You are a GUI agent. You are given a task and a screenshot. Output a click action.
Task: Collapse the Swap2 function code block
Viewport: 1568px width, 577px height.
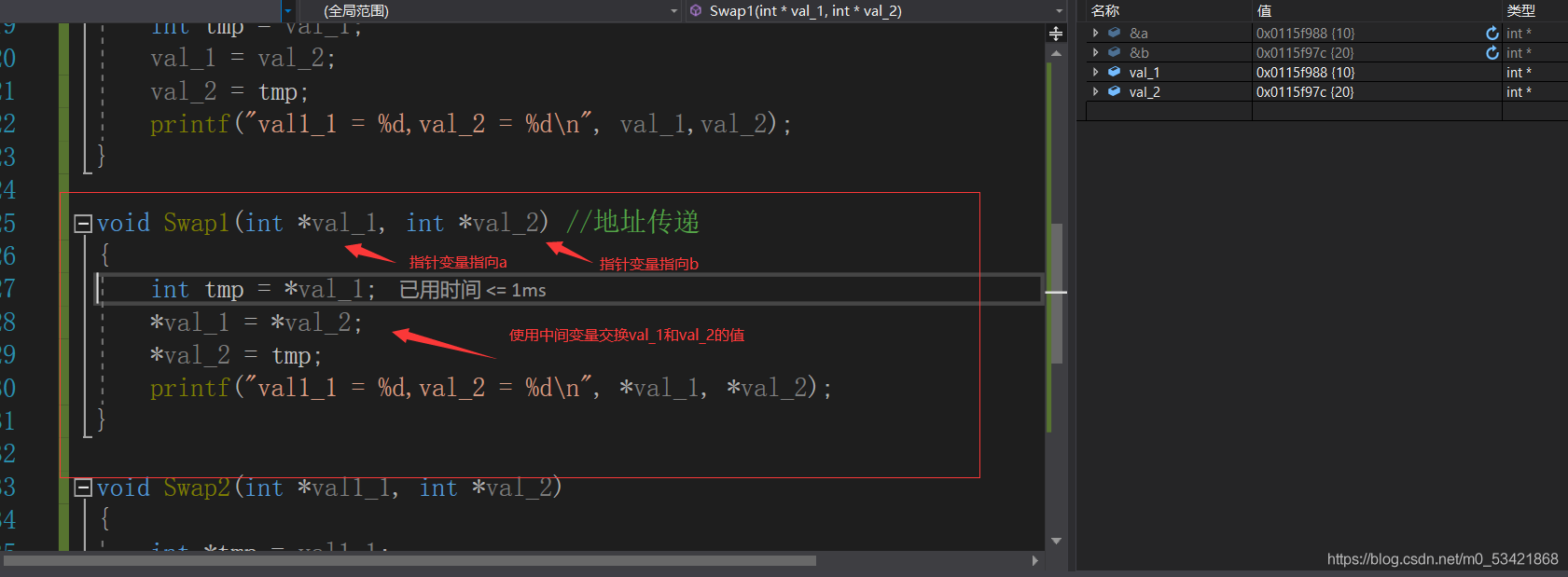coord(83,488)
